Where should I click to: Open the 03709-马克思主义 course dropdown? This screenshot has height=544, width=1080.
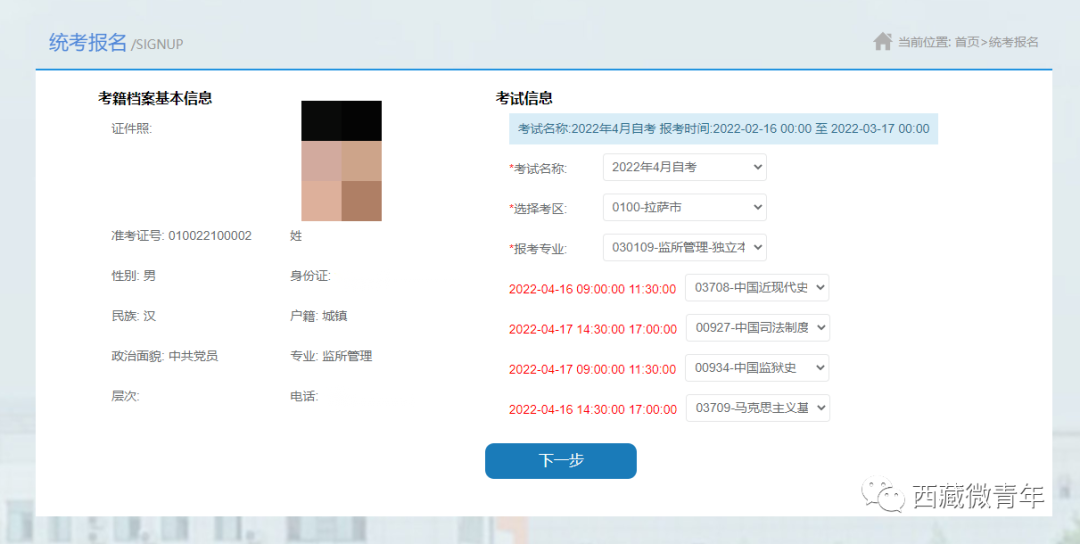(x=757, y=408)
